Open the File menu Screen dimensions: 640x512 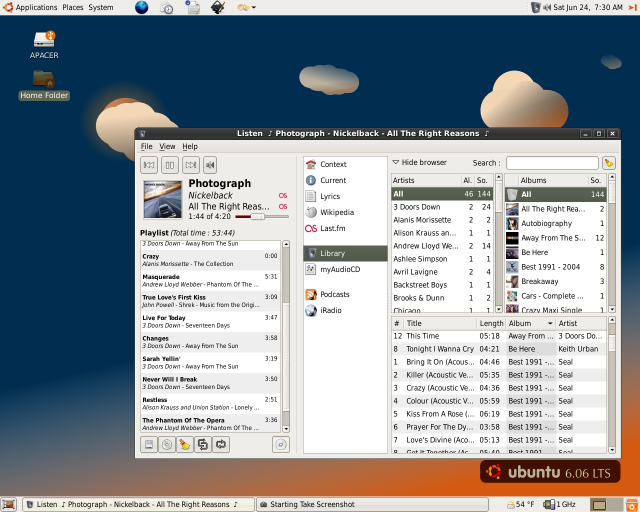point(147,146)
